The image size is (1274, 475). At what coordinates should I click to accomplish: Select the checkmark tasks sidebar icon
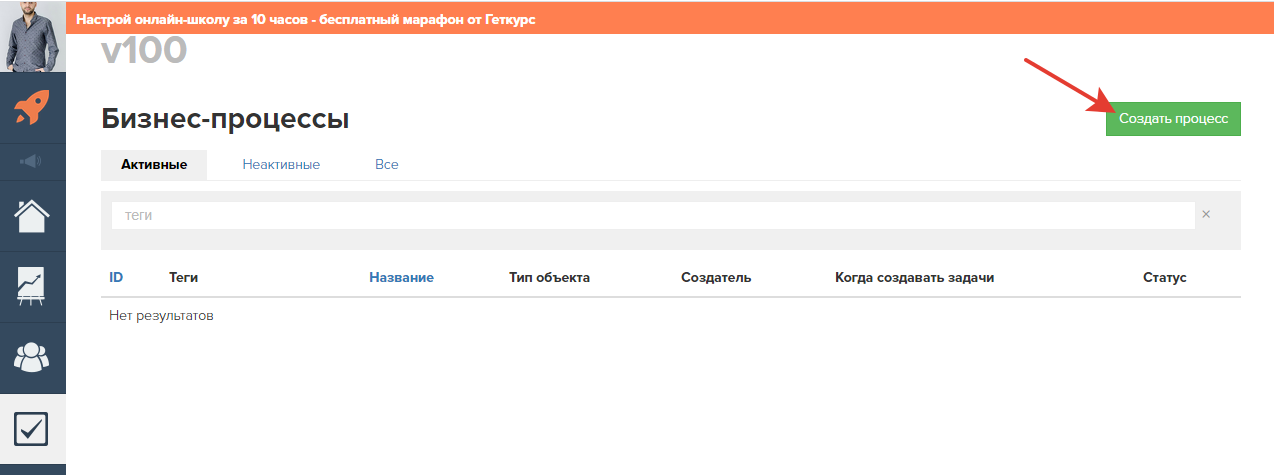(32, 429)
